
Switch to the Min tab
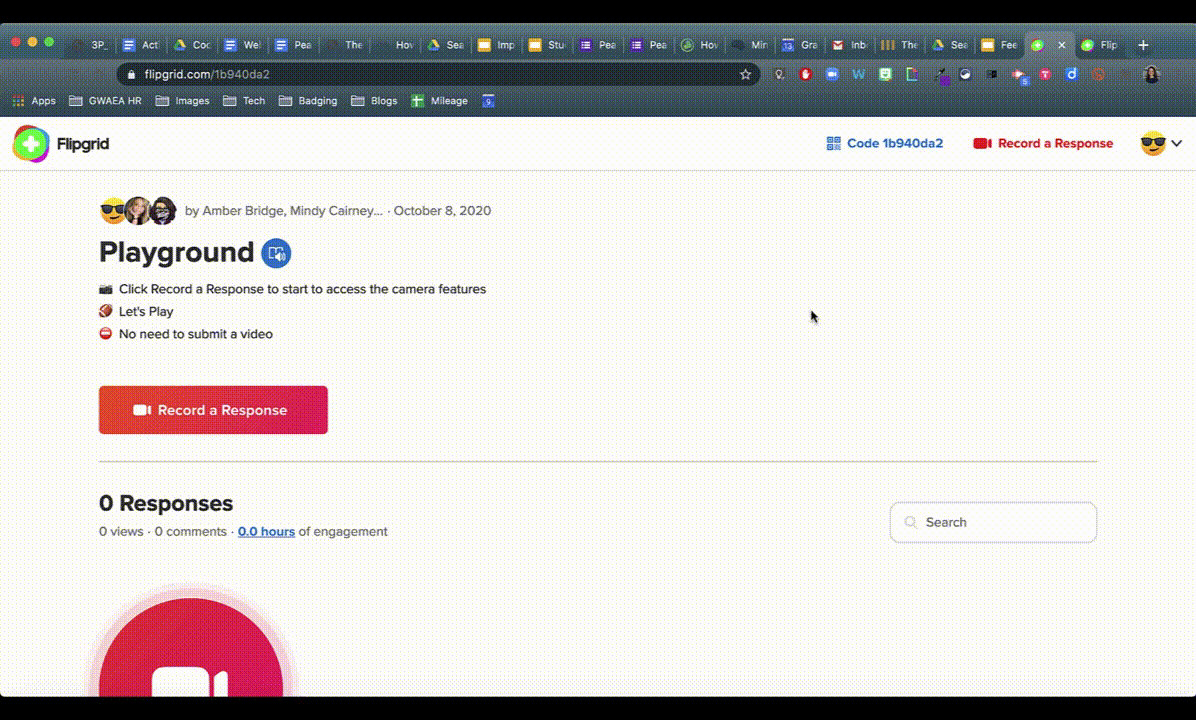pyautogui.click(x=750, y=45)
